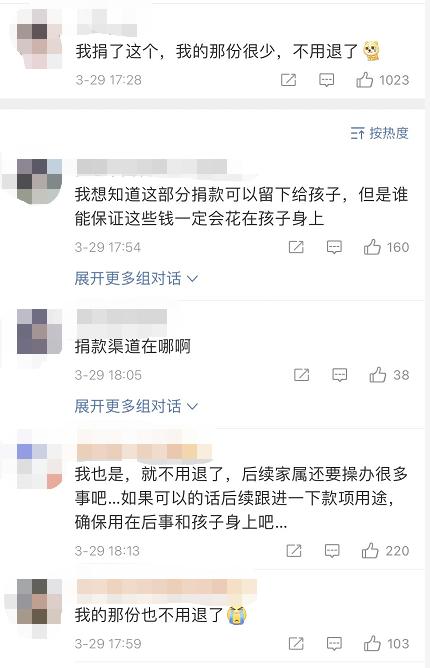
Task: Repost the 3-29 18:05 comment
Action: point(302,375)
